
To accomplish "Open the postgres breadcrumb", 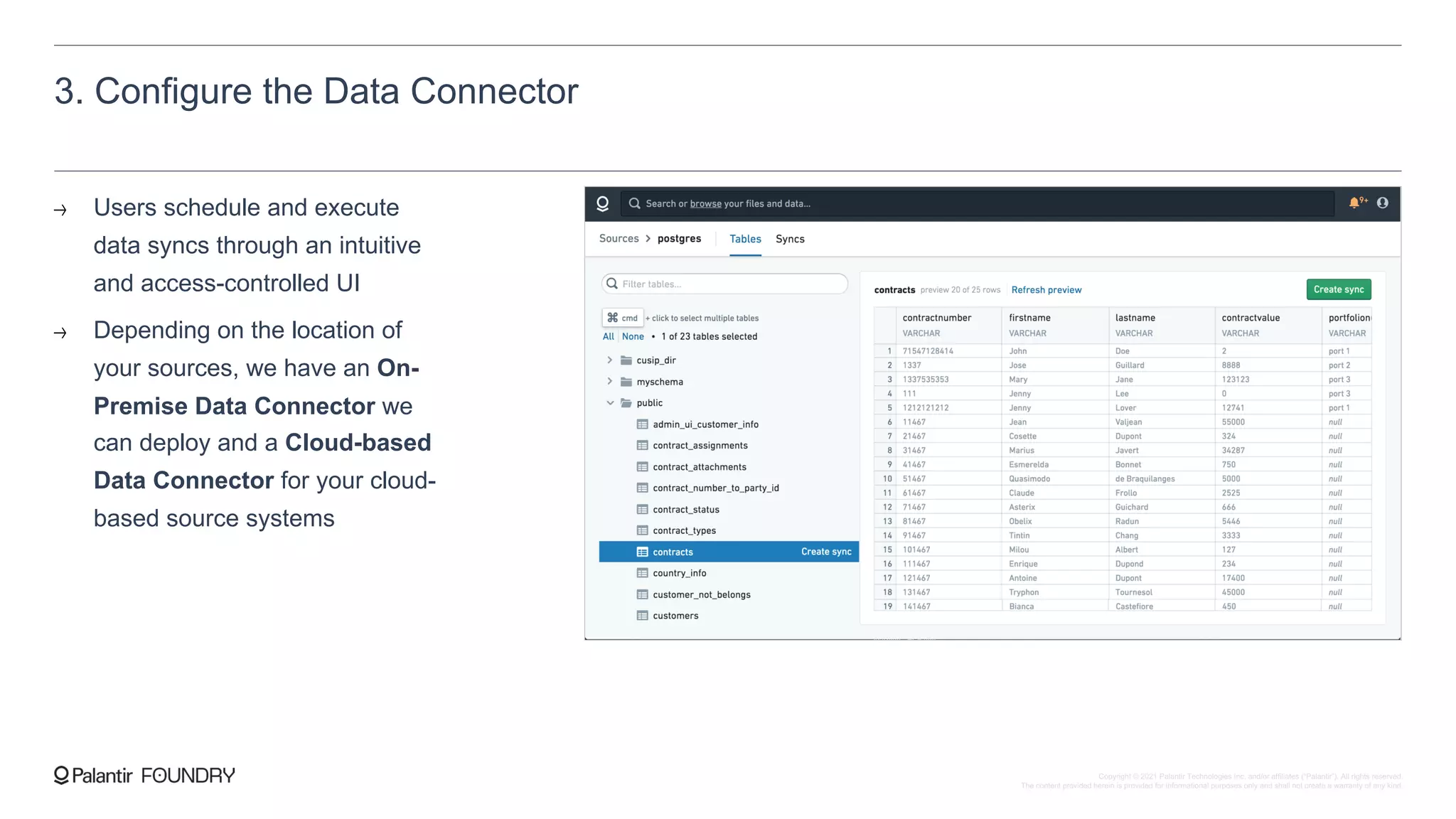I will 679,239.
